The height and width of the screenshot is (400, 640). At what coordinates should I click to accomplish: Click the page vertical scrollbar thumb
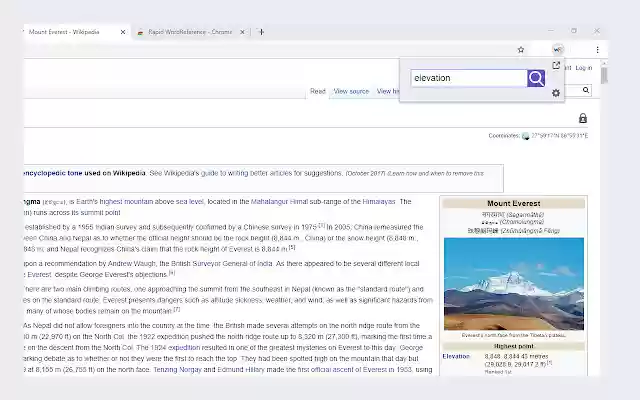click(x=604, y=76)
